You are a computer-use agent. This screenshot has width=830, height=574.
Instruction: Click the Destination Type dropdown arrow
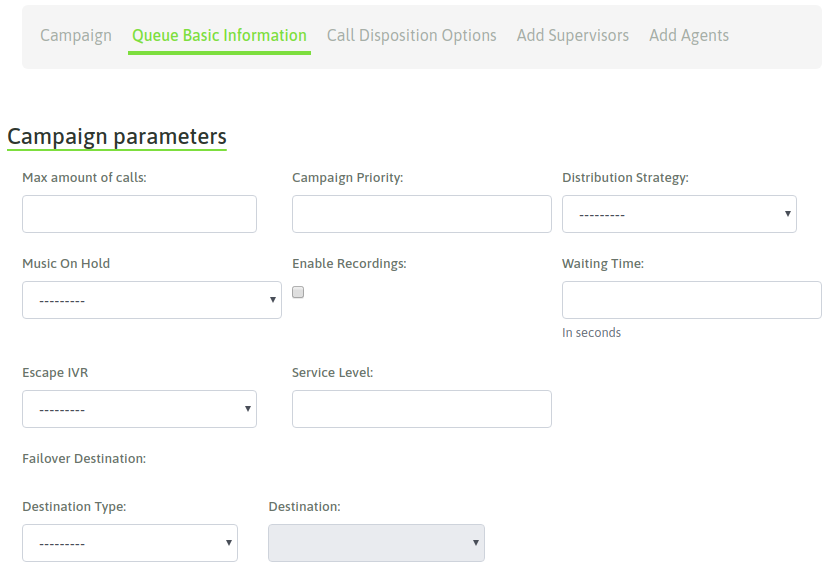click(x=229, y=543)
